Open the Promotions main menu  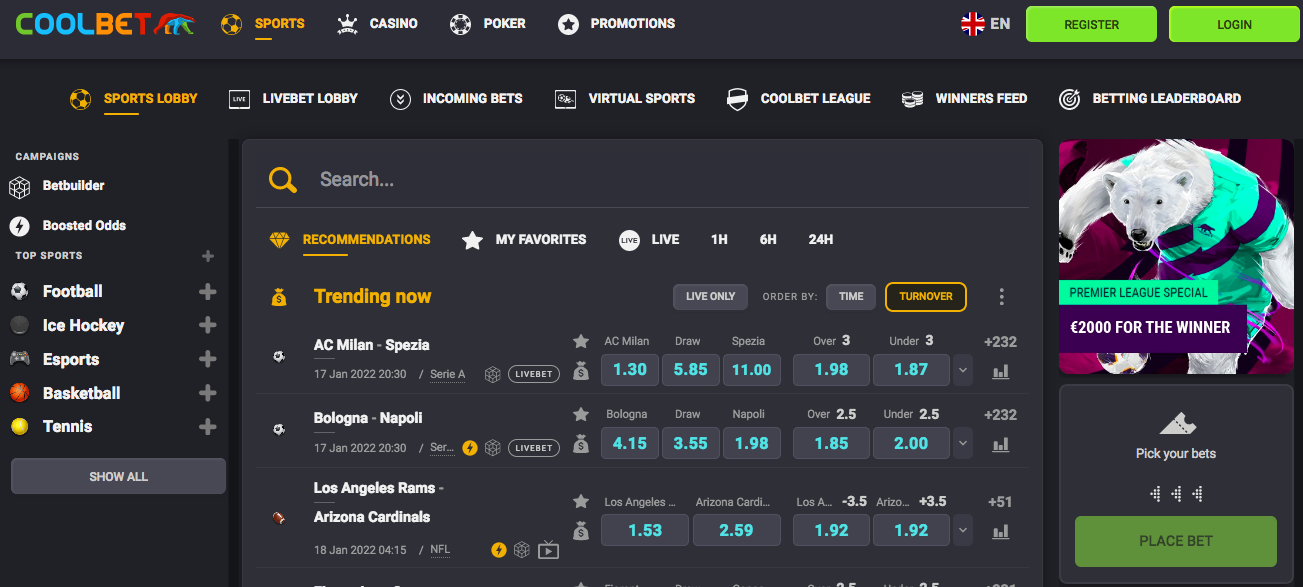[616, 23]
